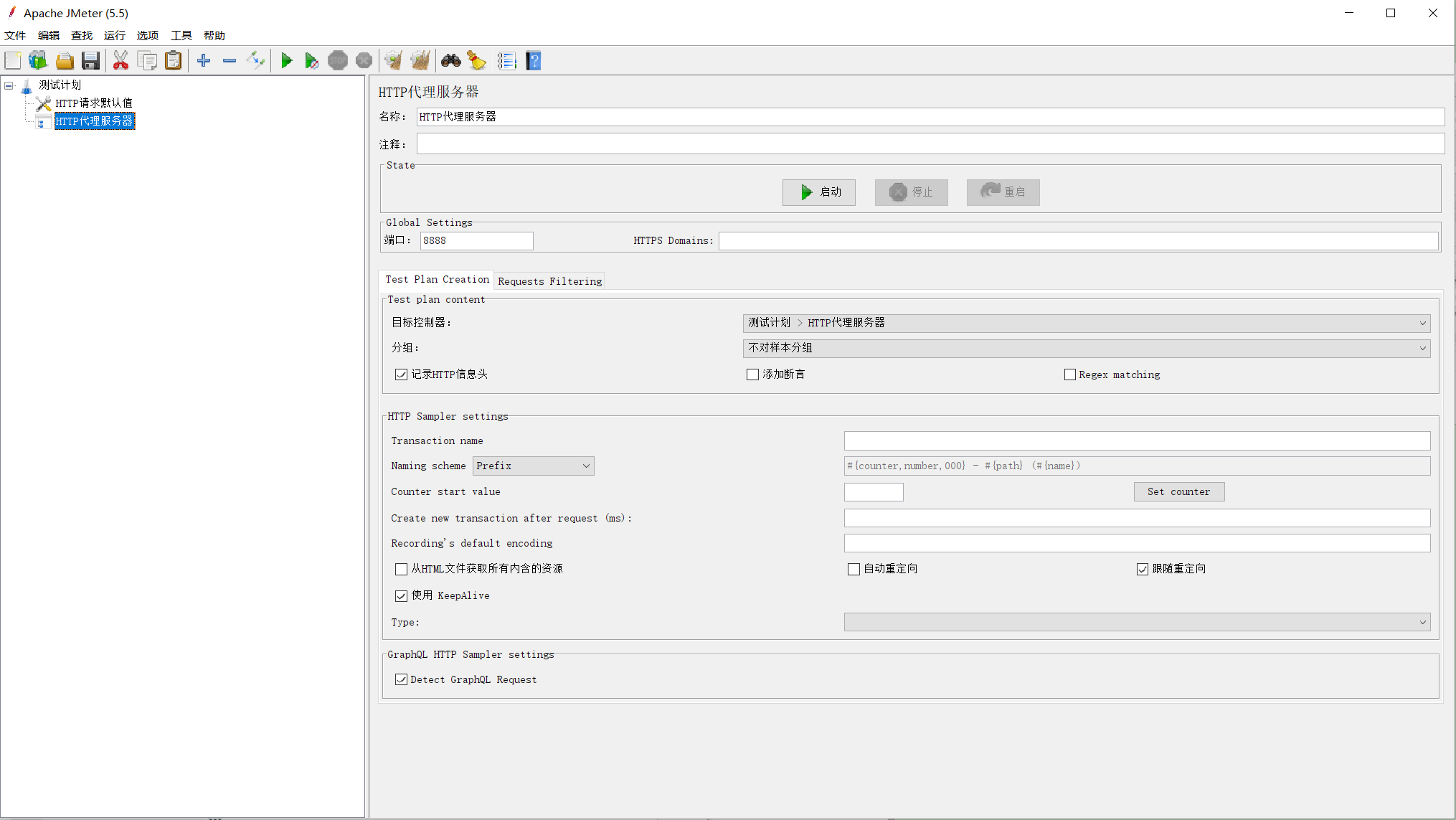Open the 查找 menu
The width and height of the screenshot is (1456, 820).
tap(82, 35)
